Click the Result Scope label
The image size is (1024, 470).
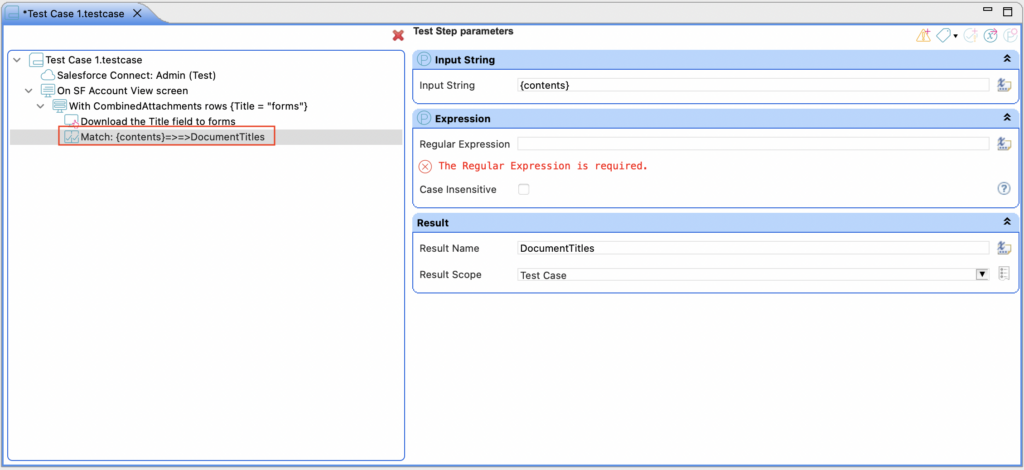pos(451,275)
